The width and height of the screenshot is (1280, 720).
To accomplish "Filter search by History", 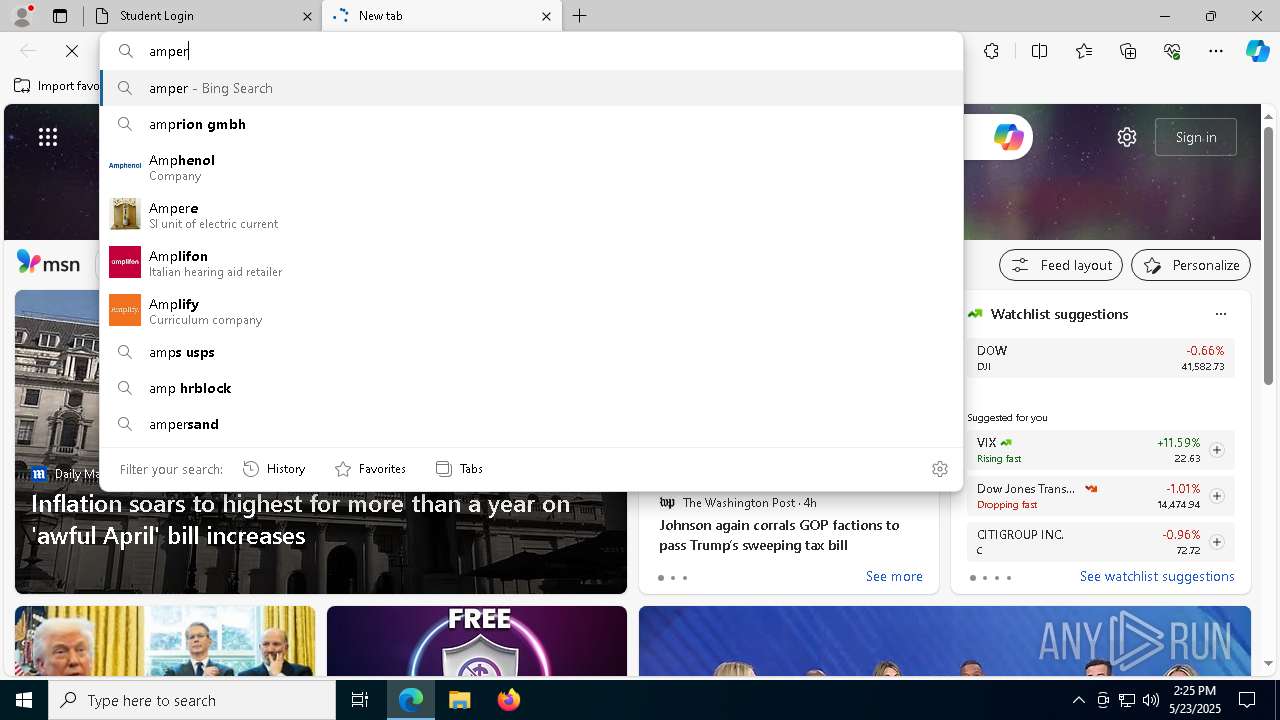I will (274, 468).
